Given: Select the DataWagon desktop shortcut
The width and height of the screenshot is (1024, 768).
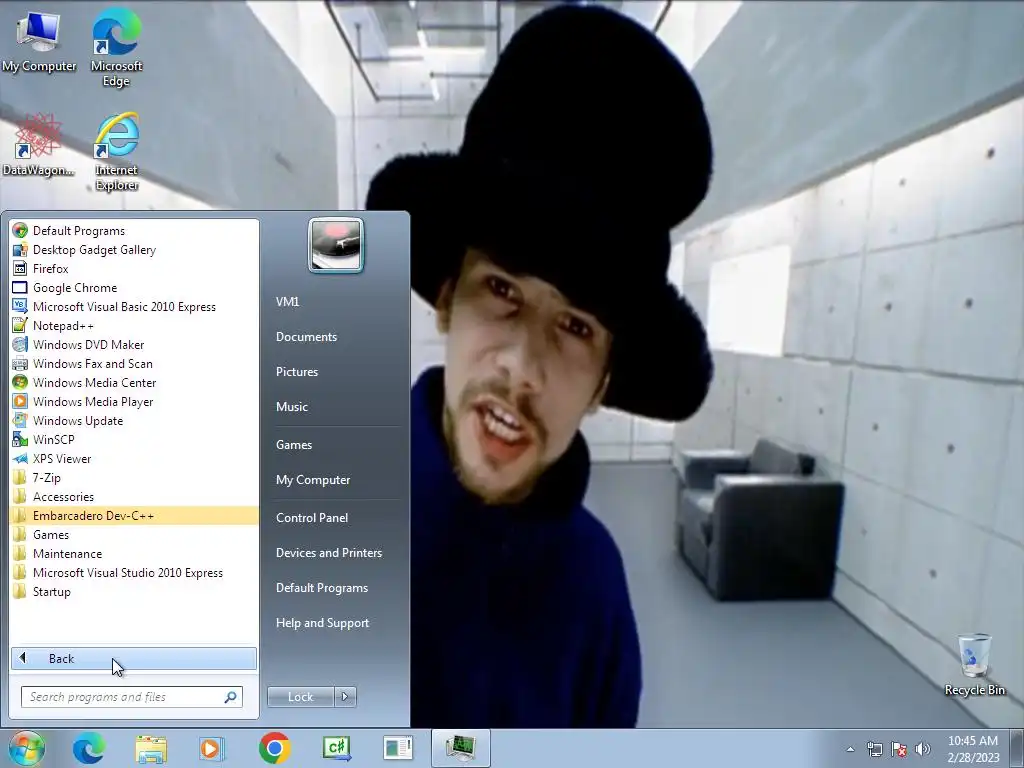Looking at the screenshot, I should (39, 145).
